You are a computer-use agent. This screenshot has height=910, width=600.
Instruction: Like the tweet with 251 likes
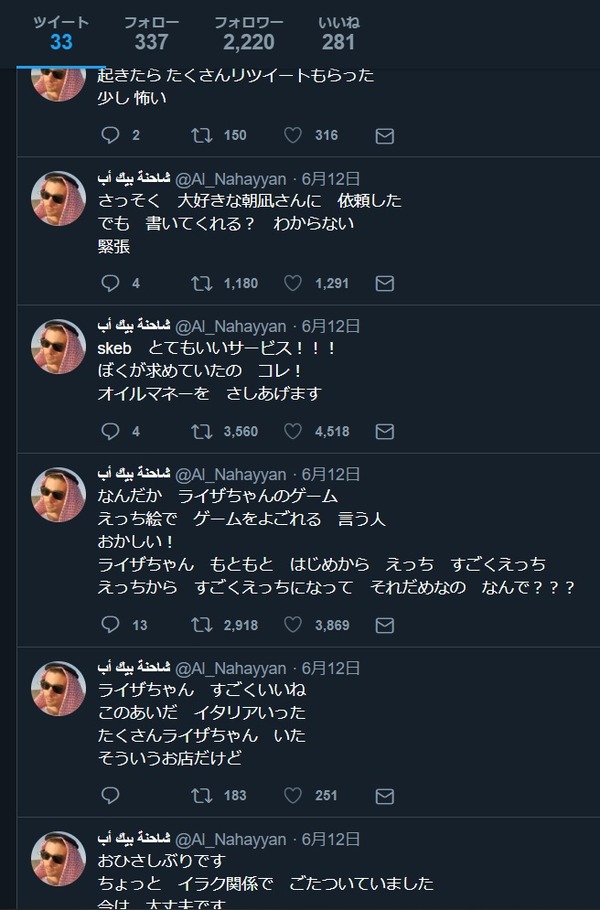coord(292,796)
